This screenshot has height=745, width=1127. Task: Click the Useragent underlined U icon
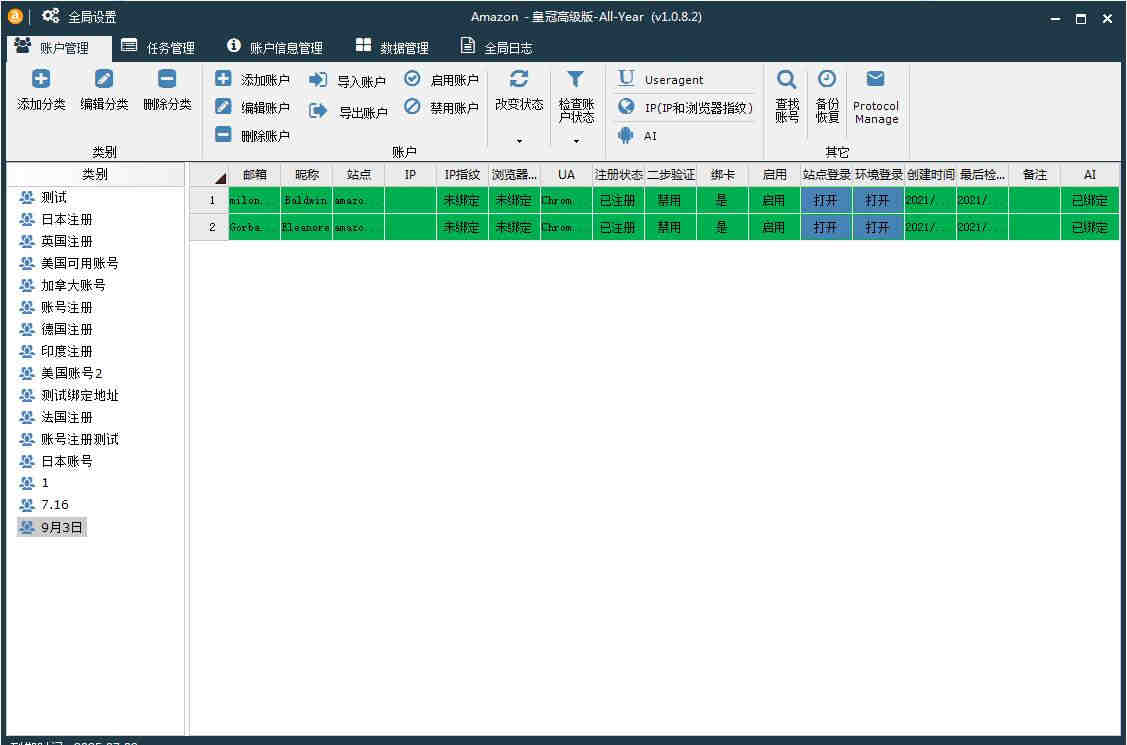tap(626, 78)
